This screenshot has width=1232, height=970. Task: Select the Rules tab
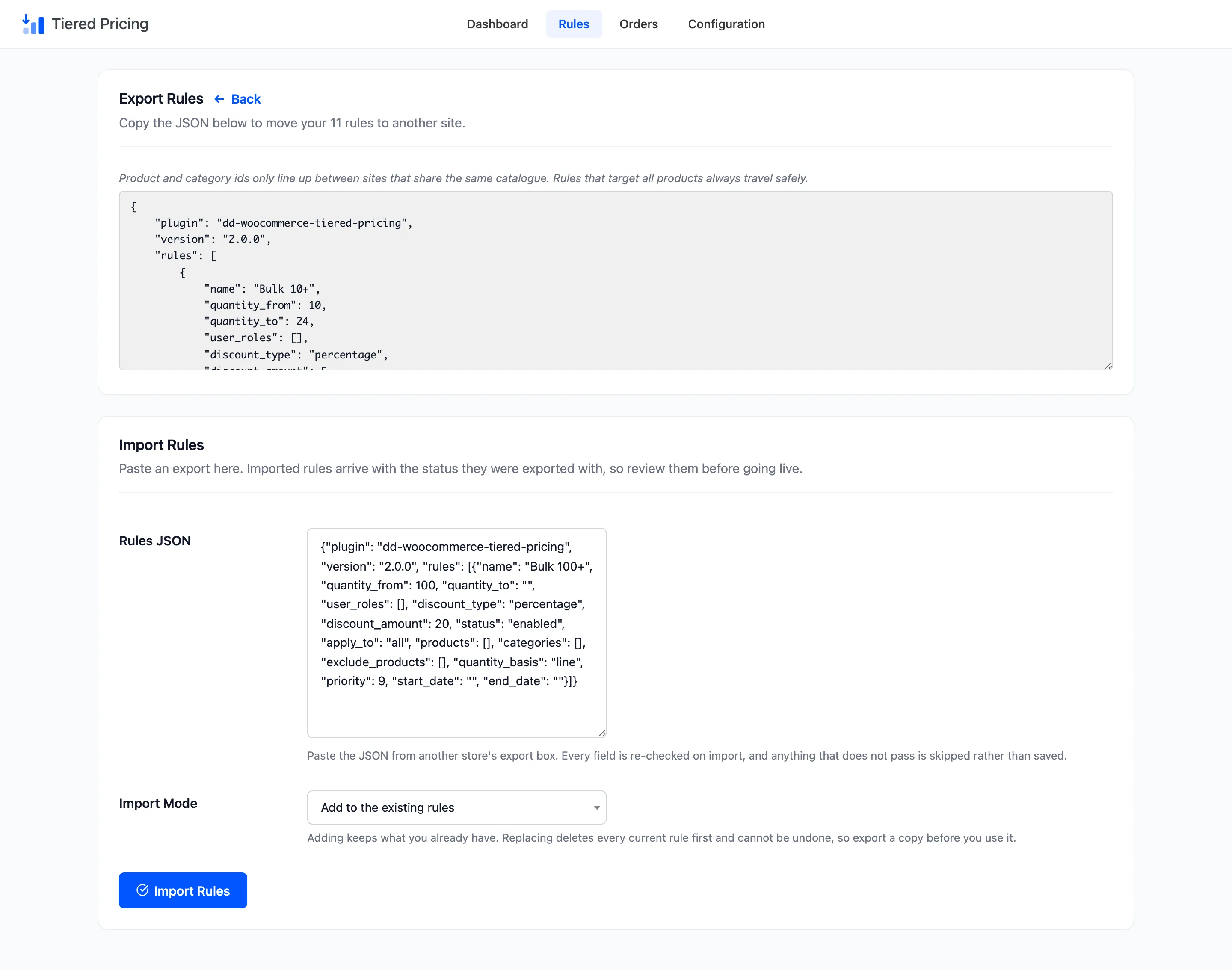574,24
